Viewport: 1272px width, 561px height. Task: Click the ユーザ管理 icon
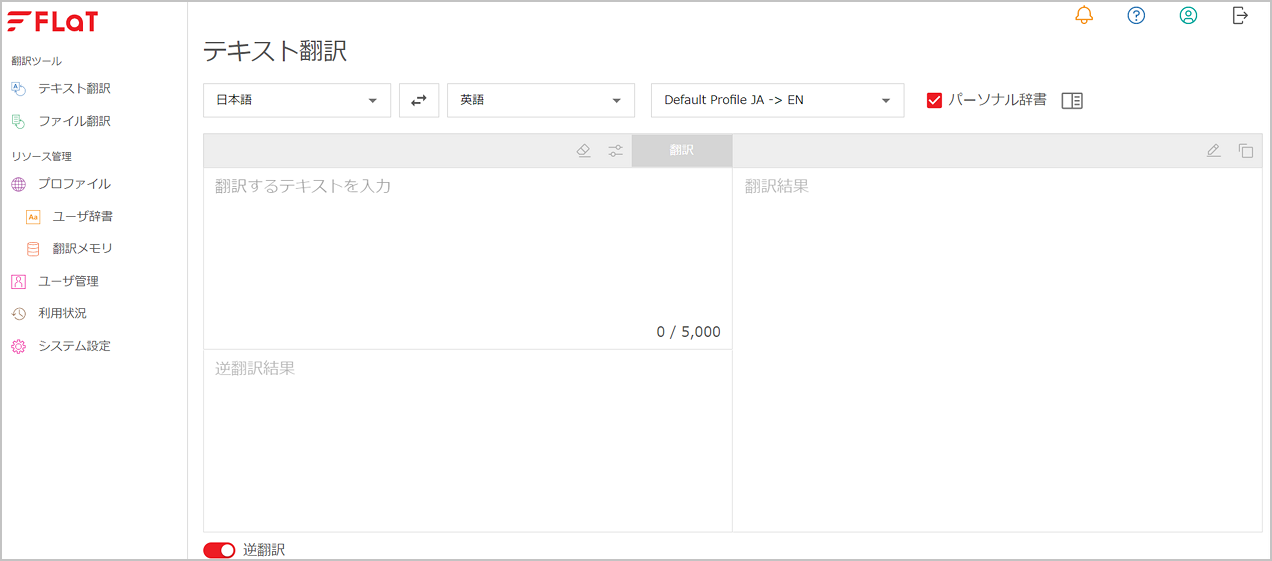point(18,281)
